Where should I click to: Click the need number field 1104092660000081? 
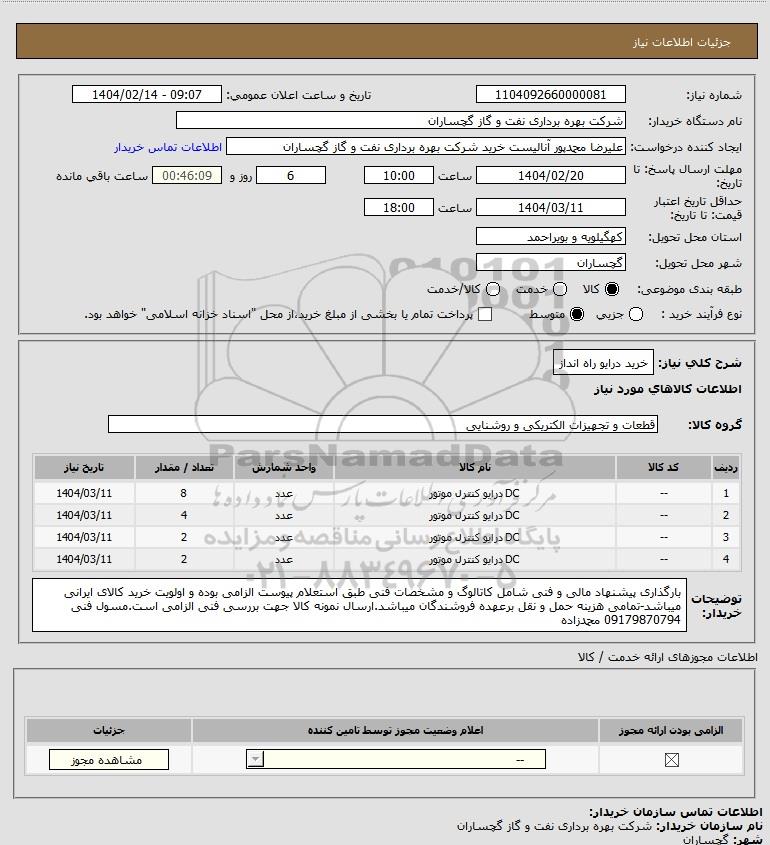tap(551, 94)
